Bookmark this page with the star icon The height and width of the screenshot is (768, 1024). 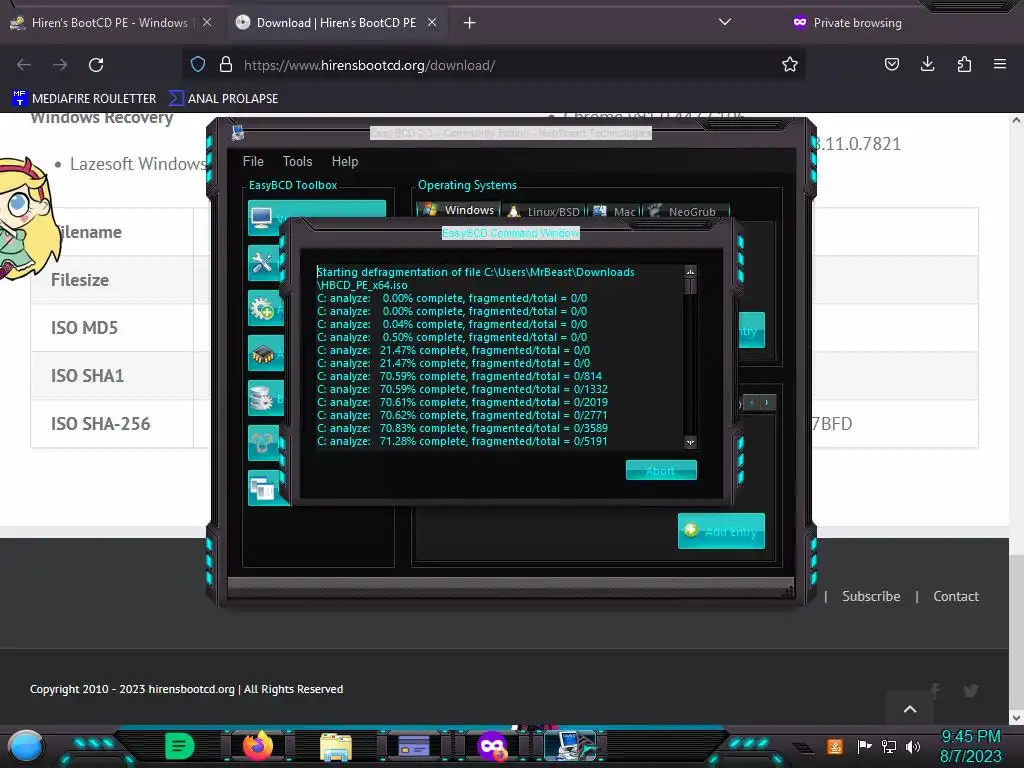coord(790,65)
